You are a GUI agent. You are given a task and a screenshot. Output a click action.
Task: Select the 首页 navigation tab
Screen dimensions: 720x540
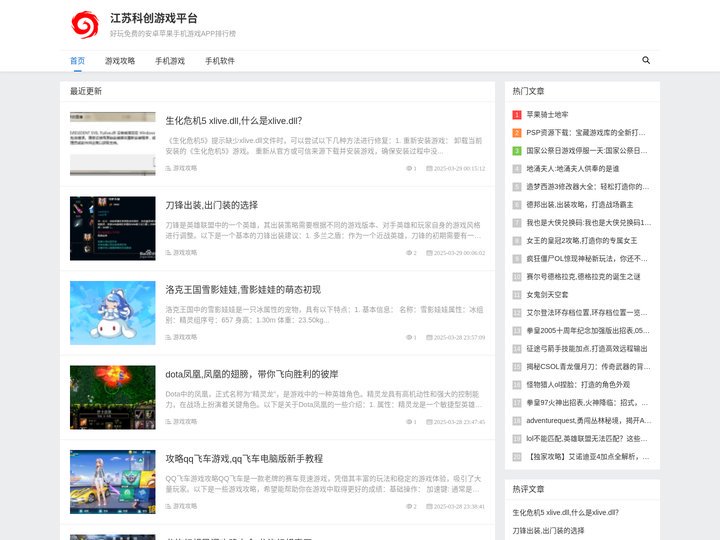coord(77,61)
